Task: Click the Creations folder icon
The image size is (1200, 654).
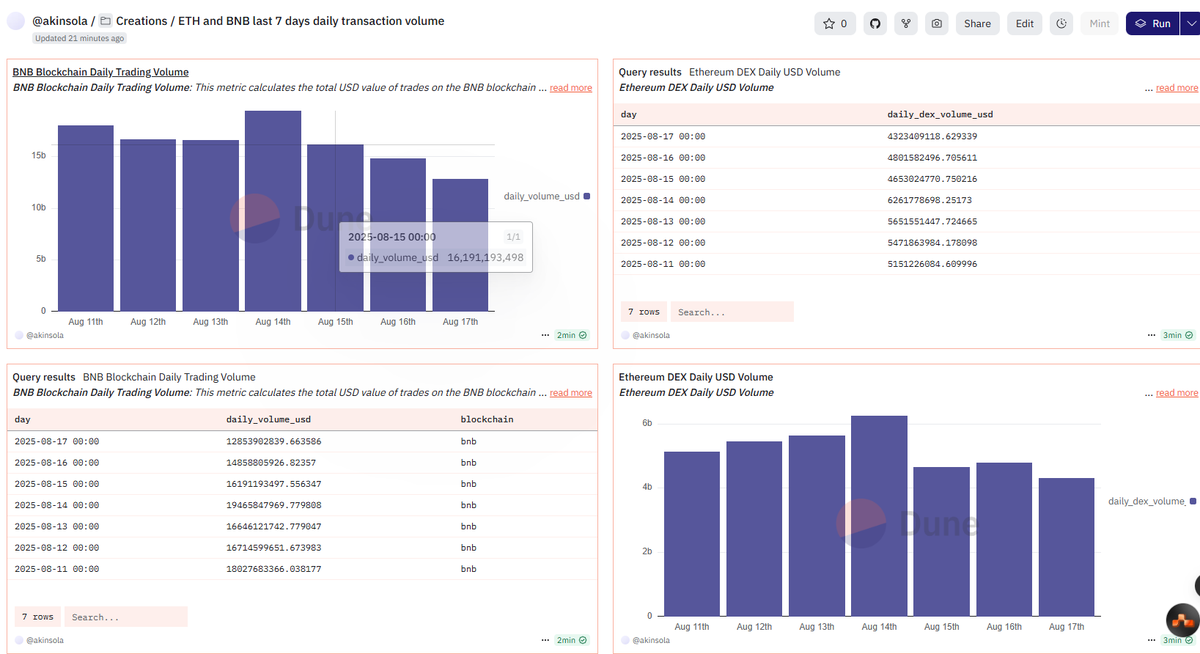Action: pos(104,20)
